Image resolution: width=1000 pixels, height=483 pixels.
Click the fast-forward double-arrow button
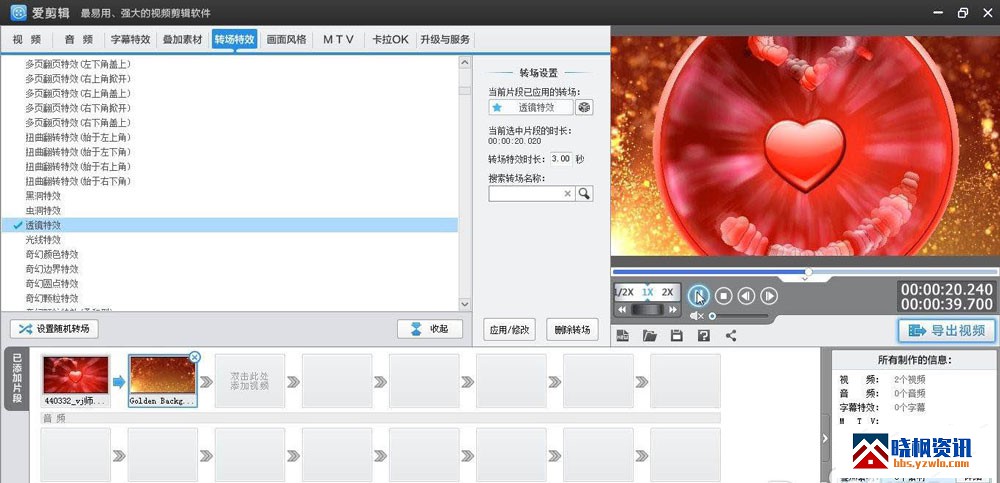[x=672, y=309]
